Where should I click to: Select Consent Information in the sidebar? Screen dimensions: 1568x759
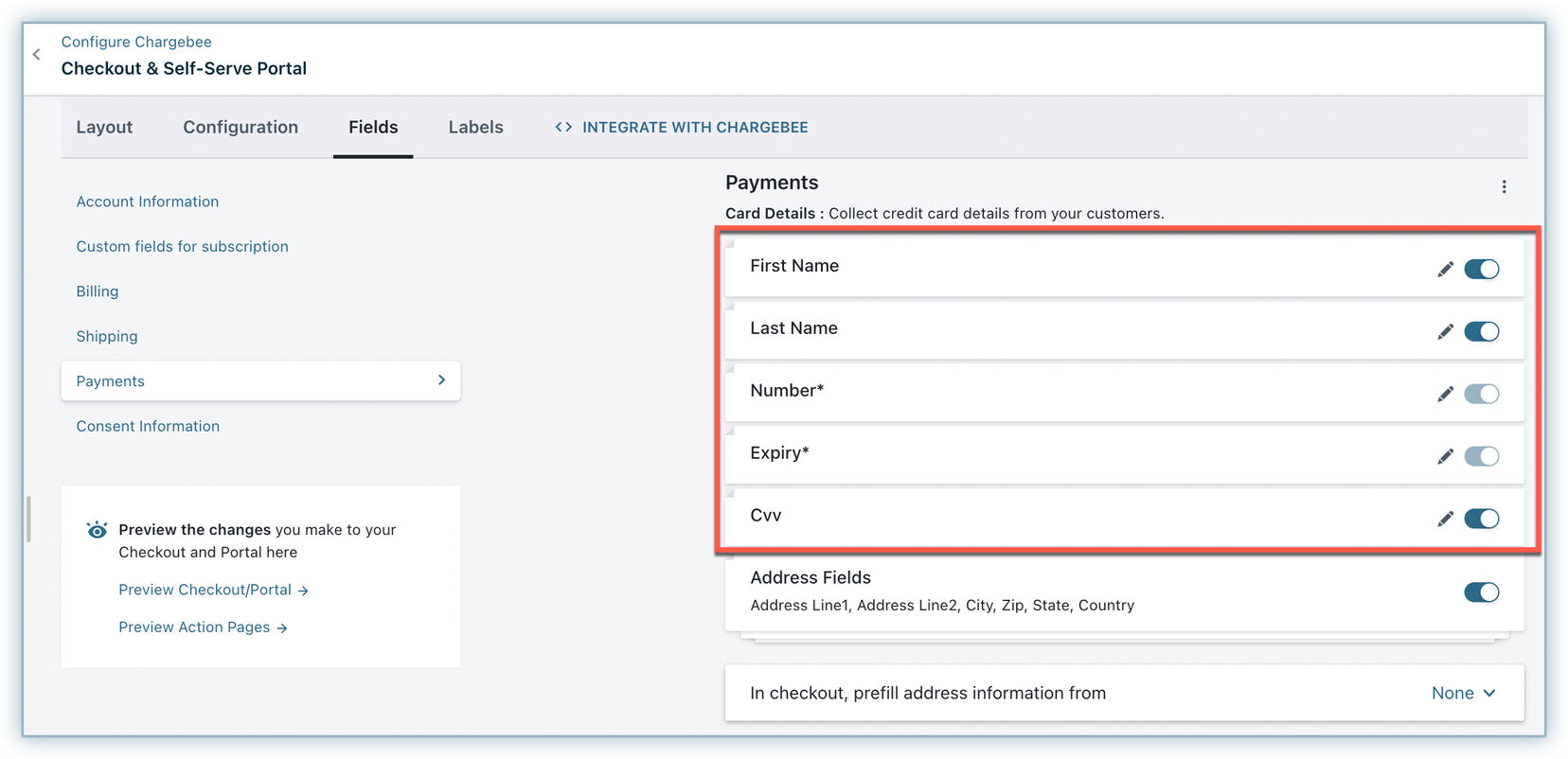148,427
